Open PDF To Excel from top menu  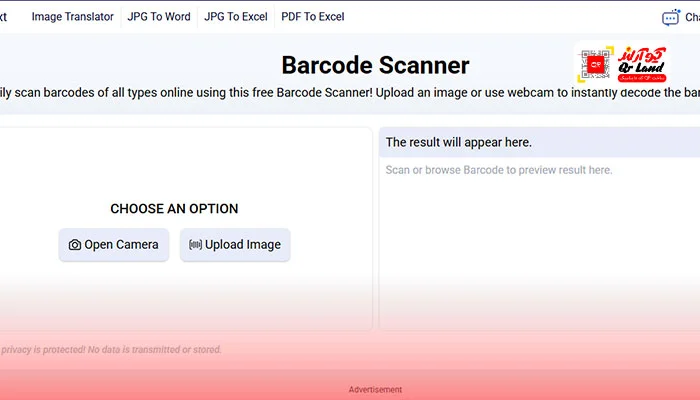[313, 17]
